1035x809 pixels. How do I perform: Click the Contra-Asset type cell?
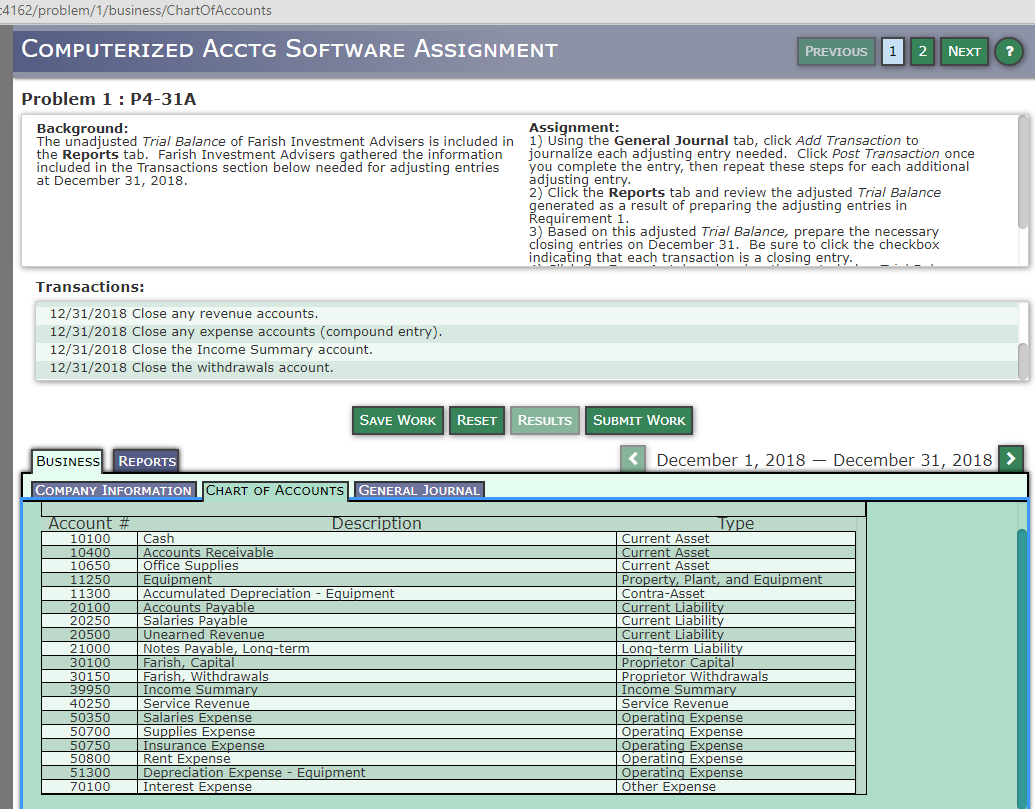(x=736, y=593)
